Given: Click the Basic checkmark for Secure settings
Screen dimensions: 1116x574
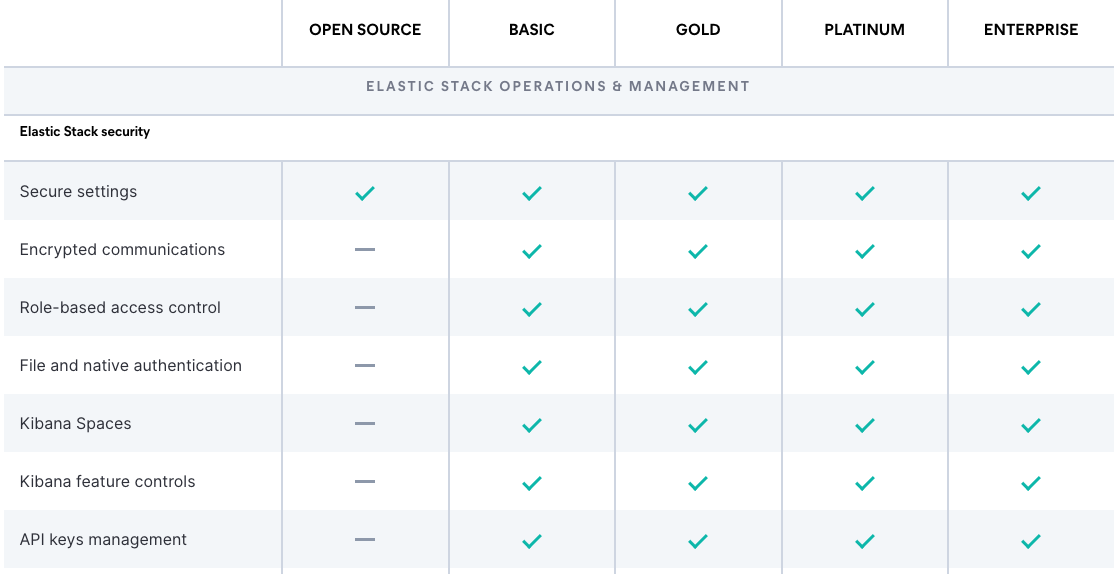Looking at the screenshot, I should [x=532, y=193].
